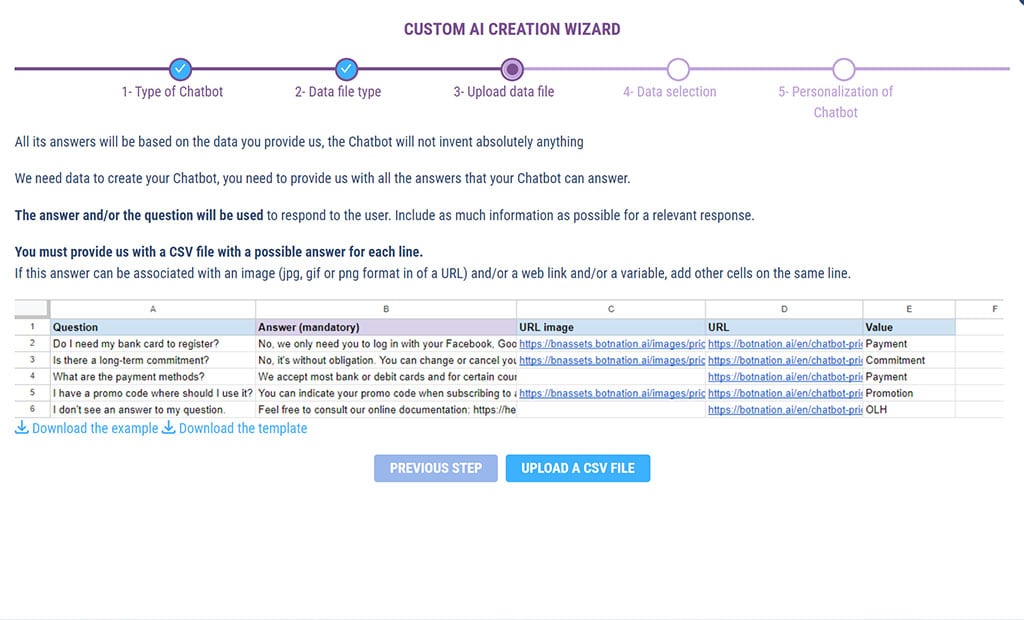Go to the 'Type of Chatbot' step label
This screenshot has height=620, width=1024.
click(x=172, y=92)
